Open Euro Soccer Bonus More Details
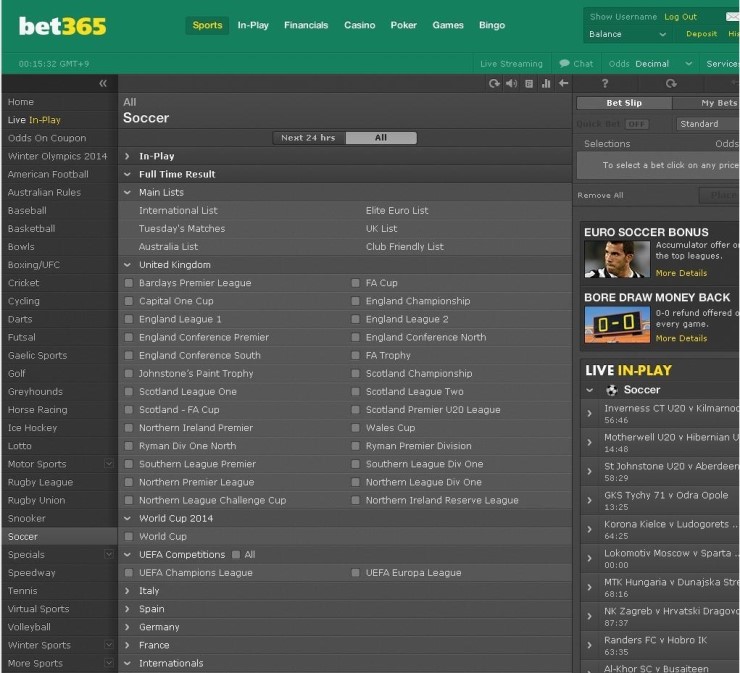Image resolution: width=740 pixels, height=673 pixels. 681,273
